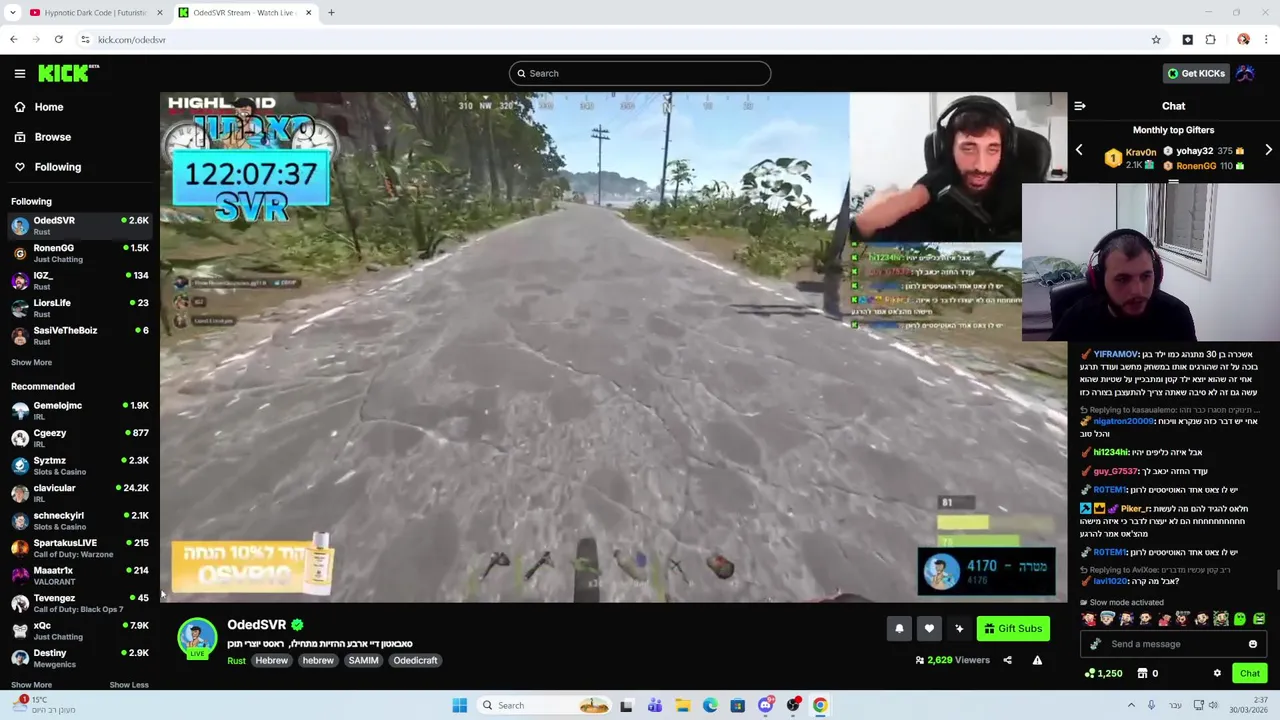Click the sparkle icon next to heart
Viewport: 1280px width, 720px height.
pyautogui.click(x=959, y=628)
